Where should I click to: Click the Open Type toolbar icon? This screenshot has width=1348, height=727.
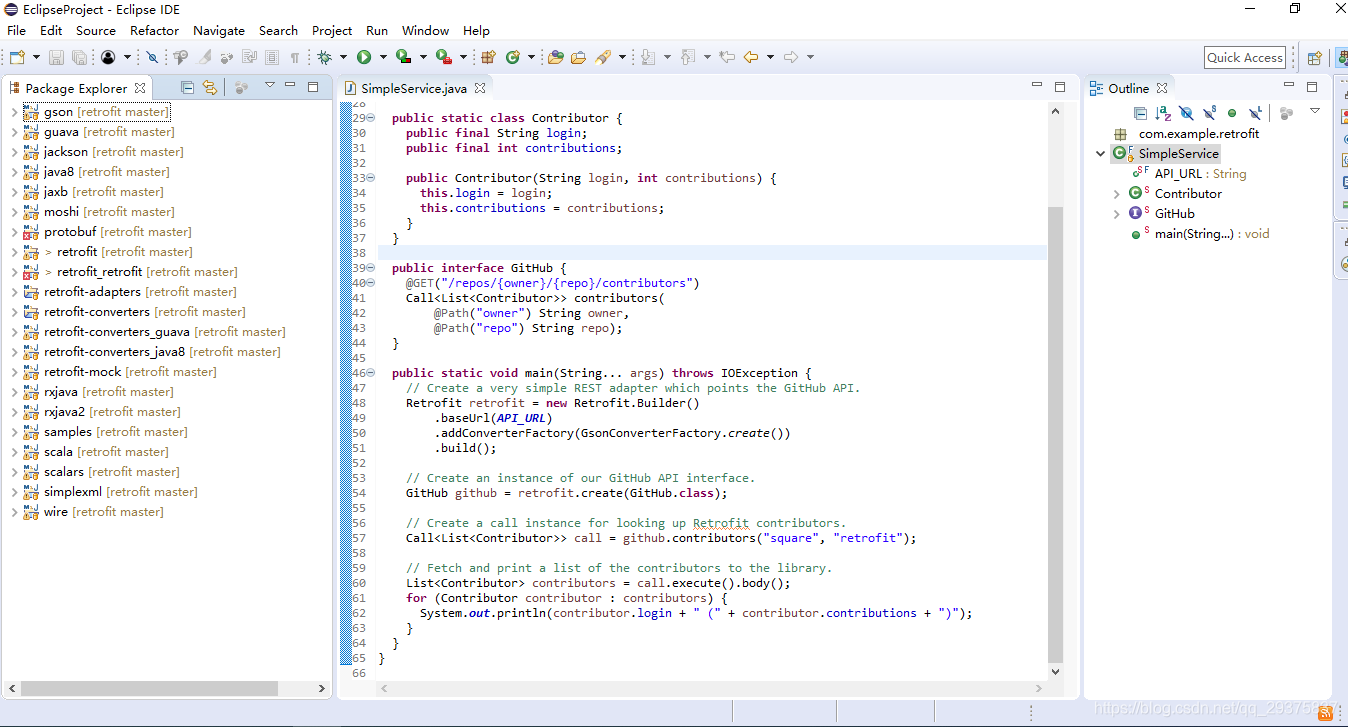[x=555, y=57]
